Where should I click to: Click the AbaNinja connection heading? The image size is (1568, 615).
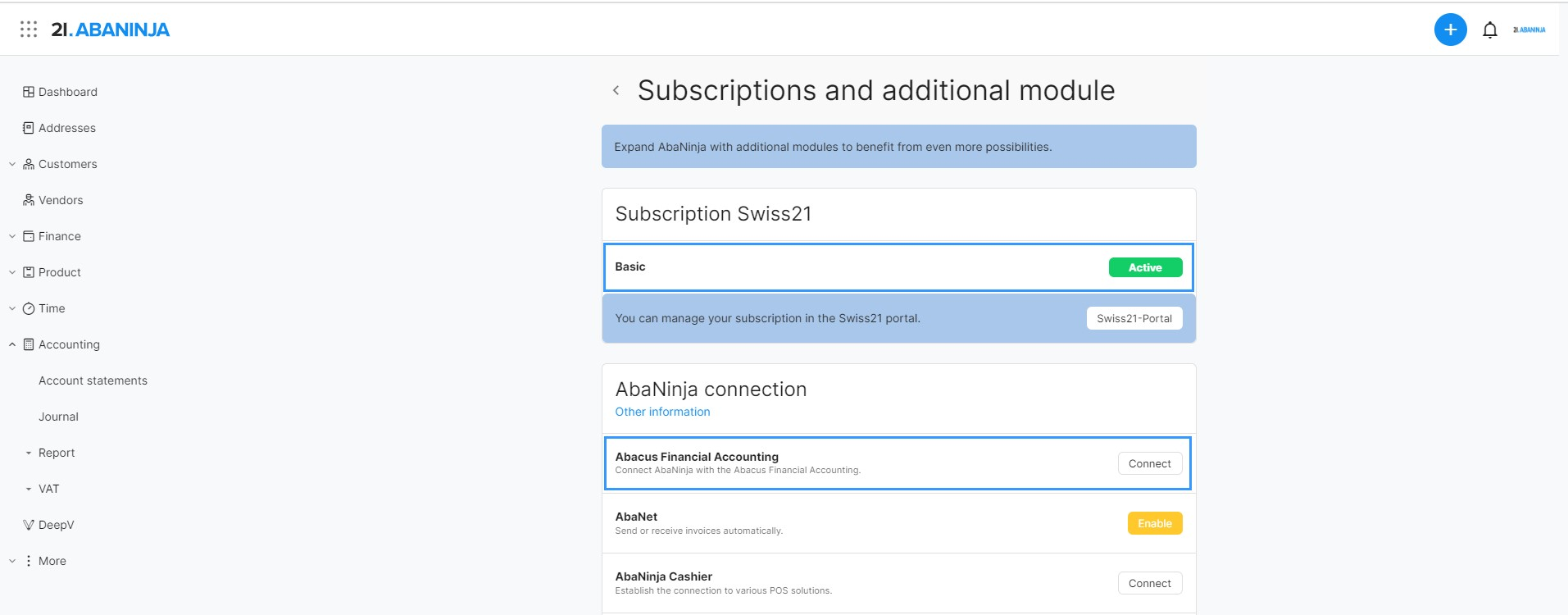coord(711,389)
